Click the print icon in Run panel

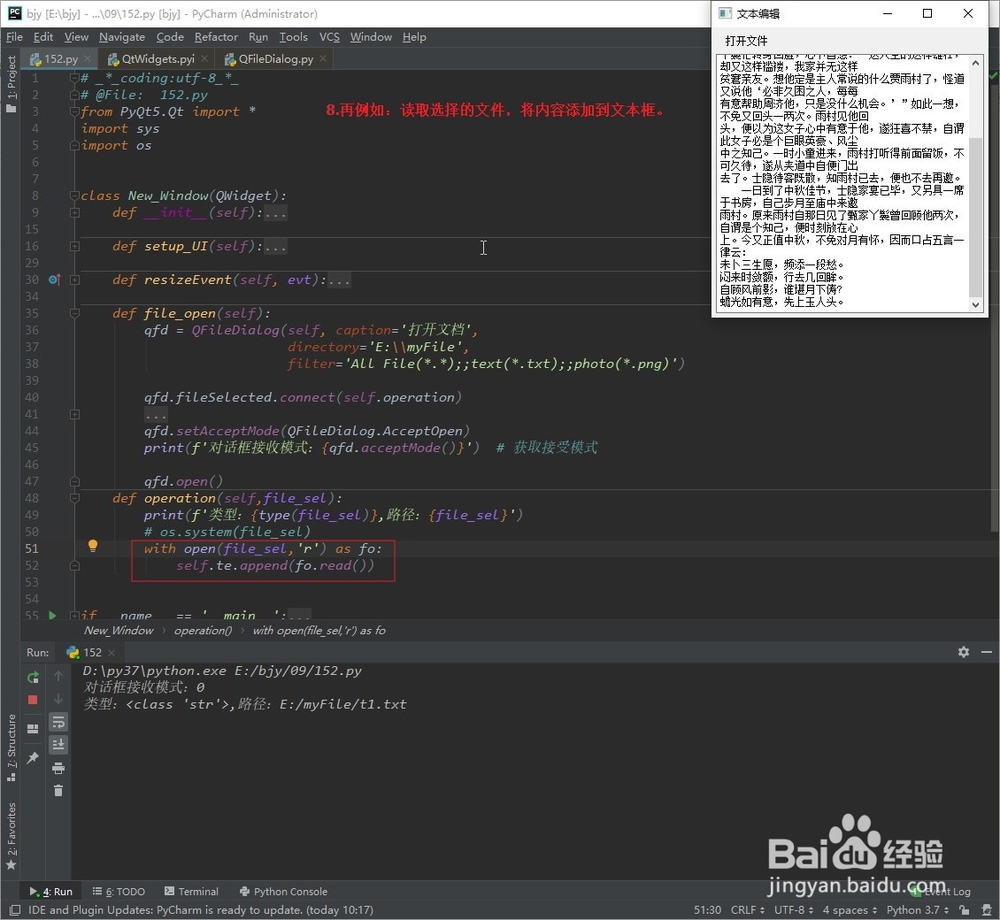pyautogui.click(x=58, y=768)
